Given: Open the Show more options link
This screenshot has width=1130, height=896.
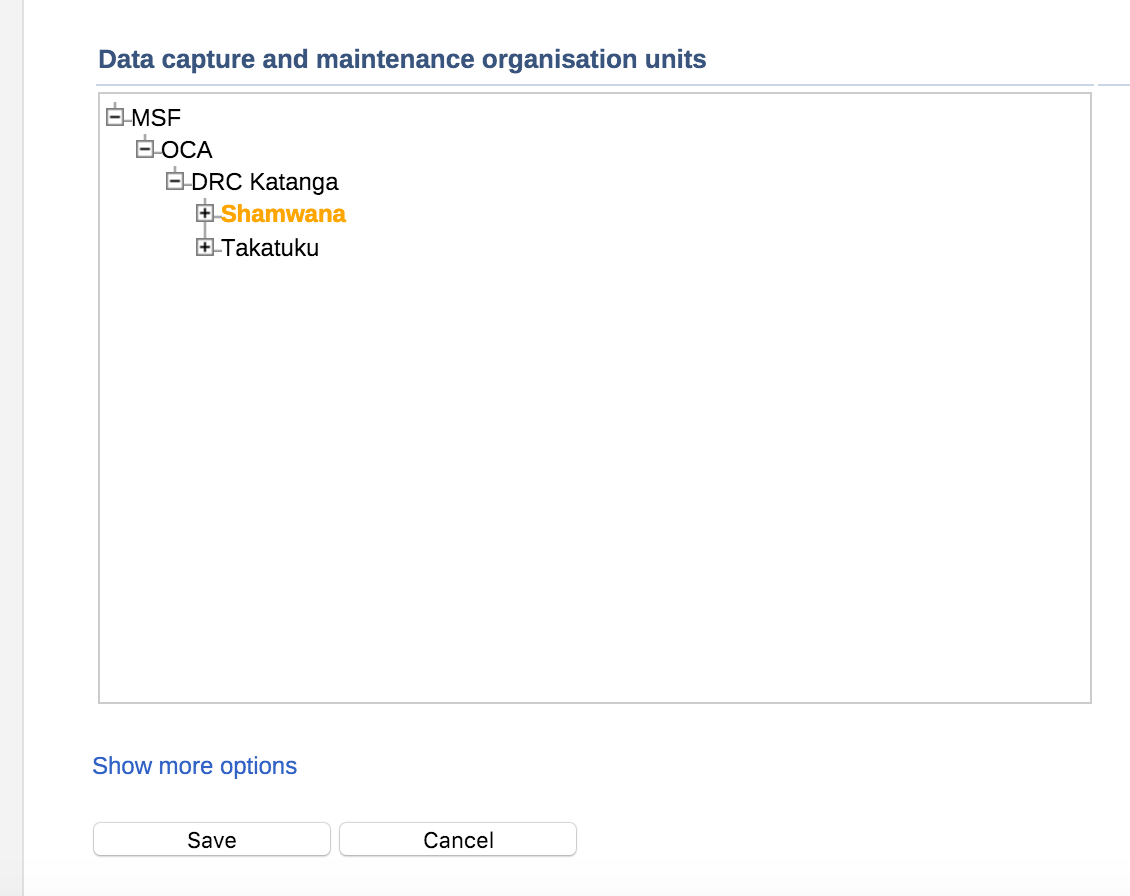Looking at the screenshot, I should click(x=195, y=766).
